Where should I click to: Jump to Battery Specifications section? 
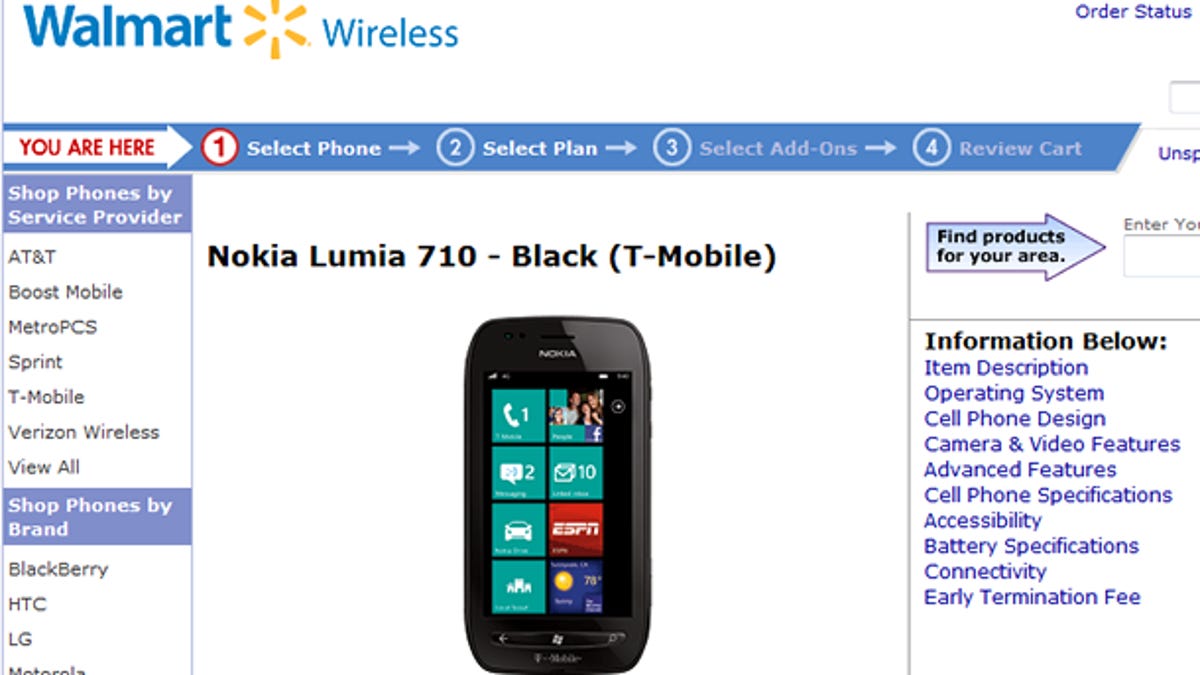coord(1031,546)
